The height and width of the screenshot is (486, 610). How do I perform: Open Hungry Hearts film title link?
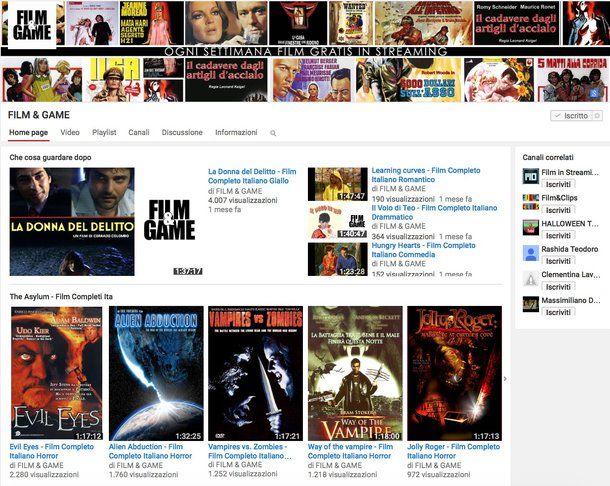pos(423,250)
